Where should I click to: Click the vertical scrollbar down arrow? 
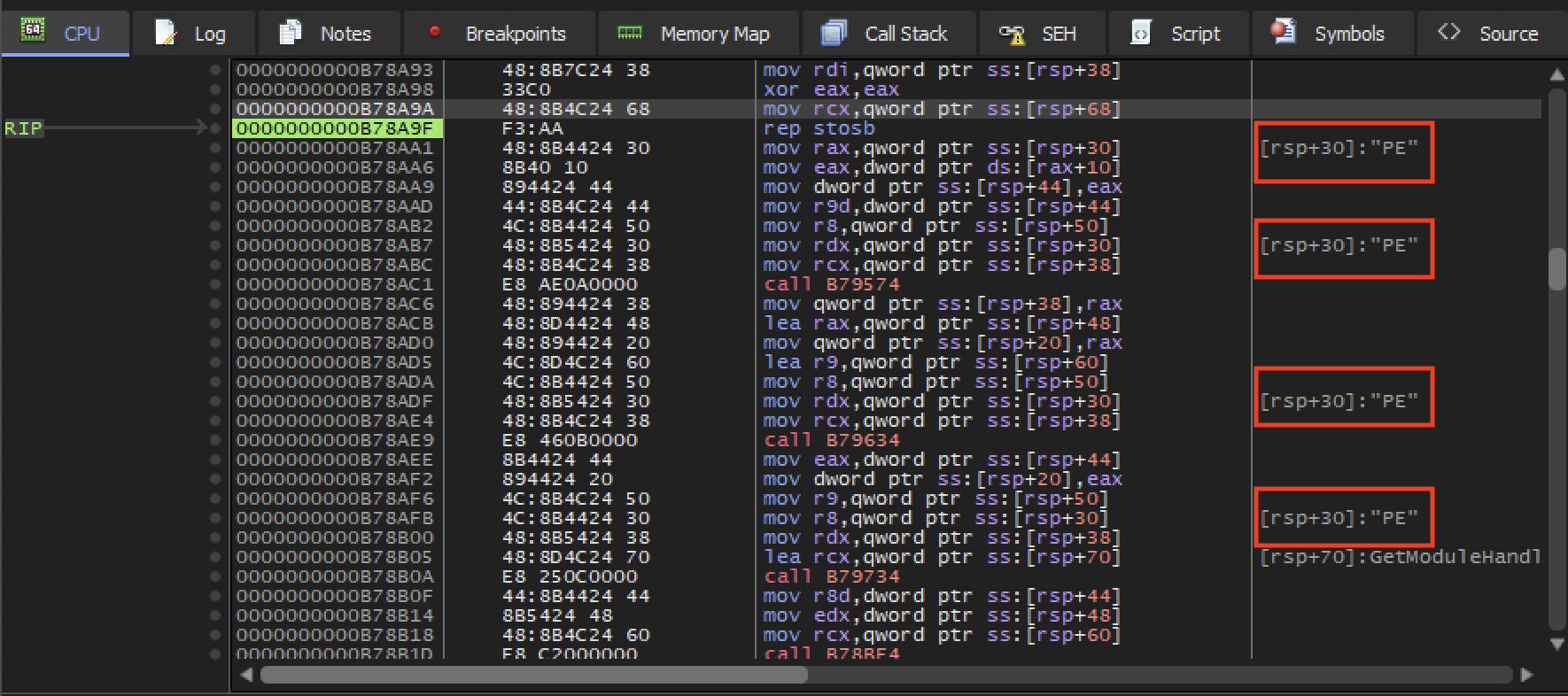pos(1556,645)
